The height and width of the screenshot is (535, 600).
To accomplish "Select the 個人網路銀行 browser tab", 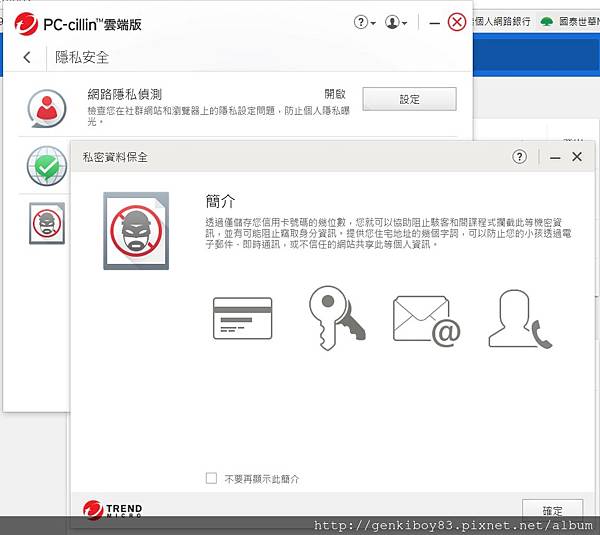I will click(502, 21).
